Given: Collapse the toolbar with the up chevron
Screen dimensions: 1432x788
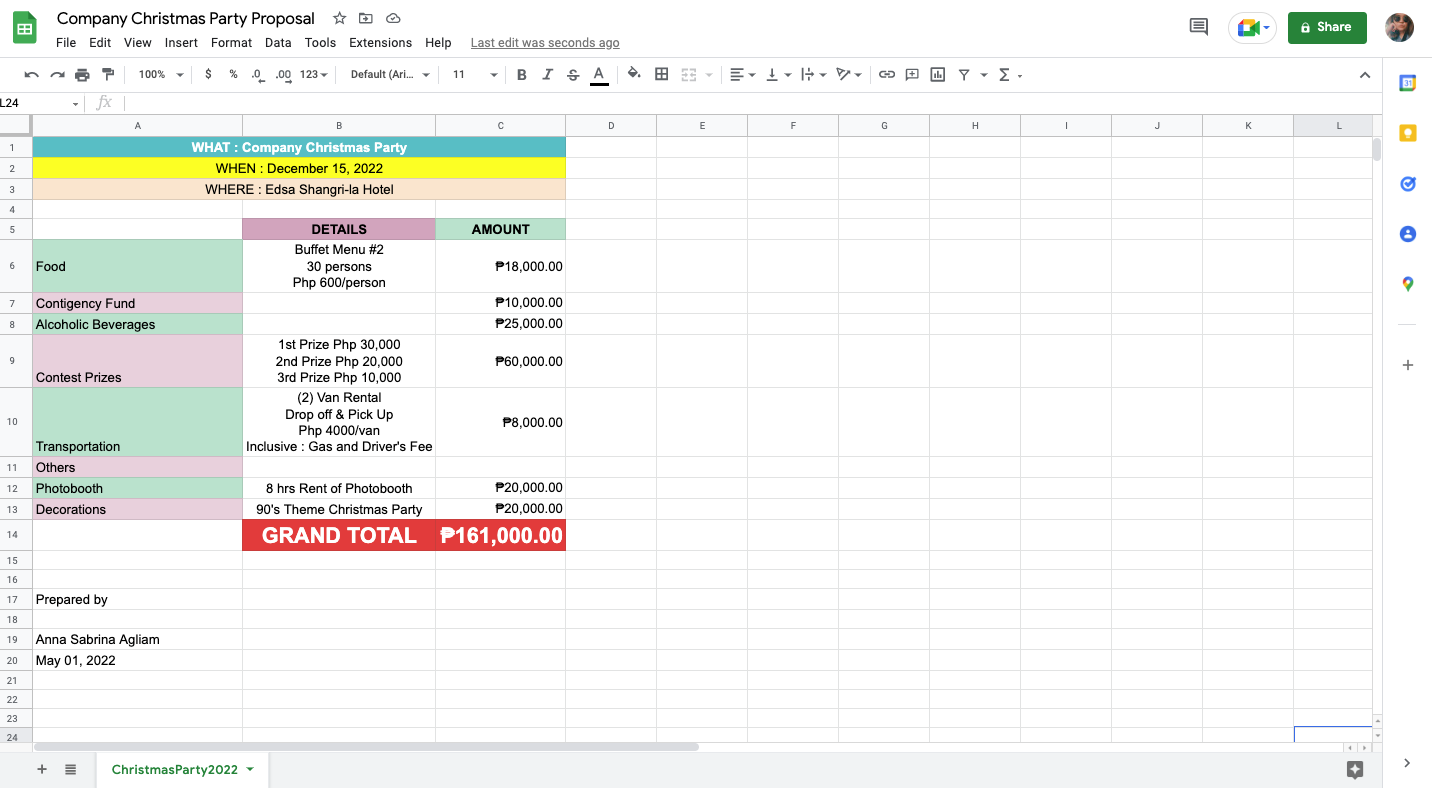Looking at the screenshot, I should click(x=1365, y=75).
